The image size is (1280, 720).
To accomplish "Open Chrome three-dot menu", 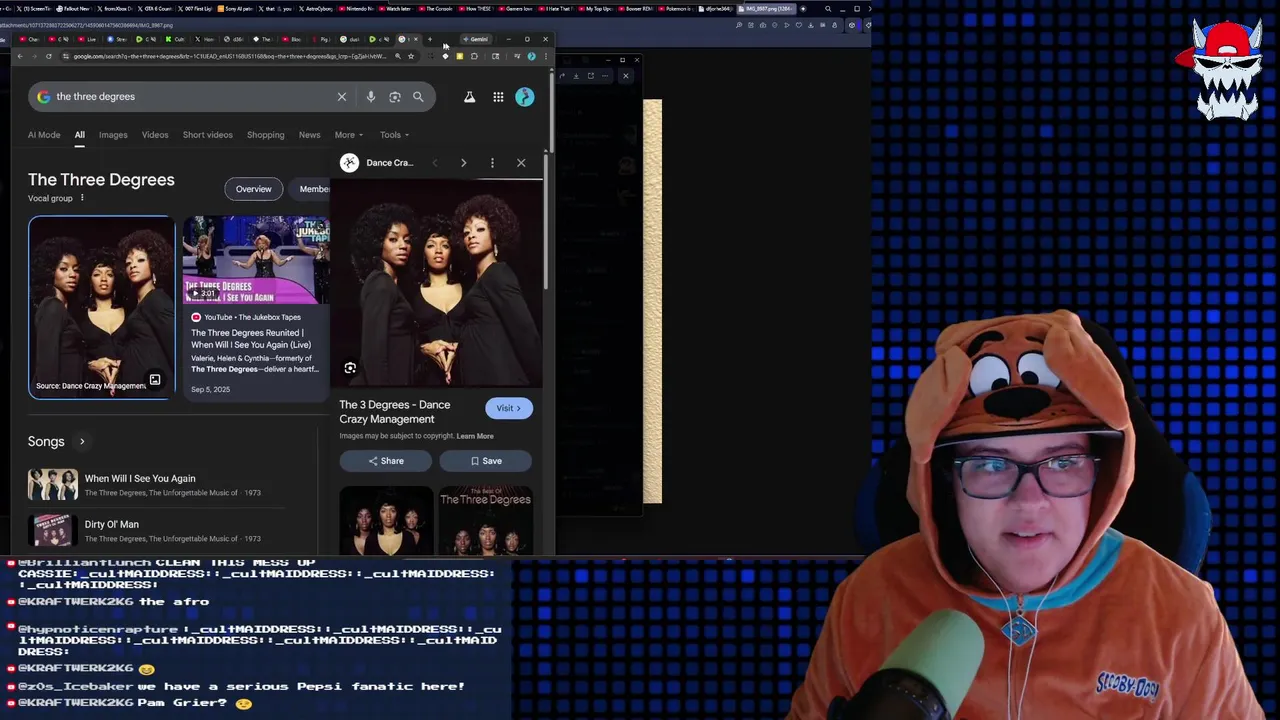I will (x=545, y=56).
